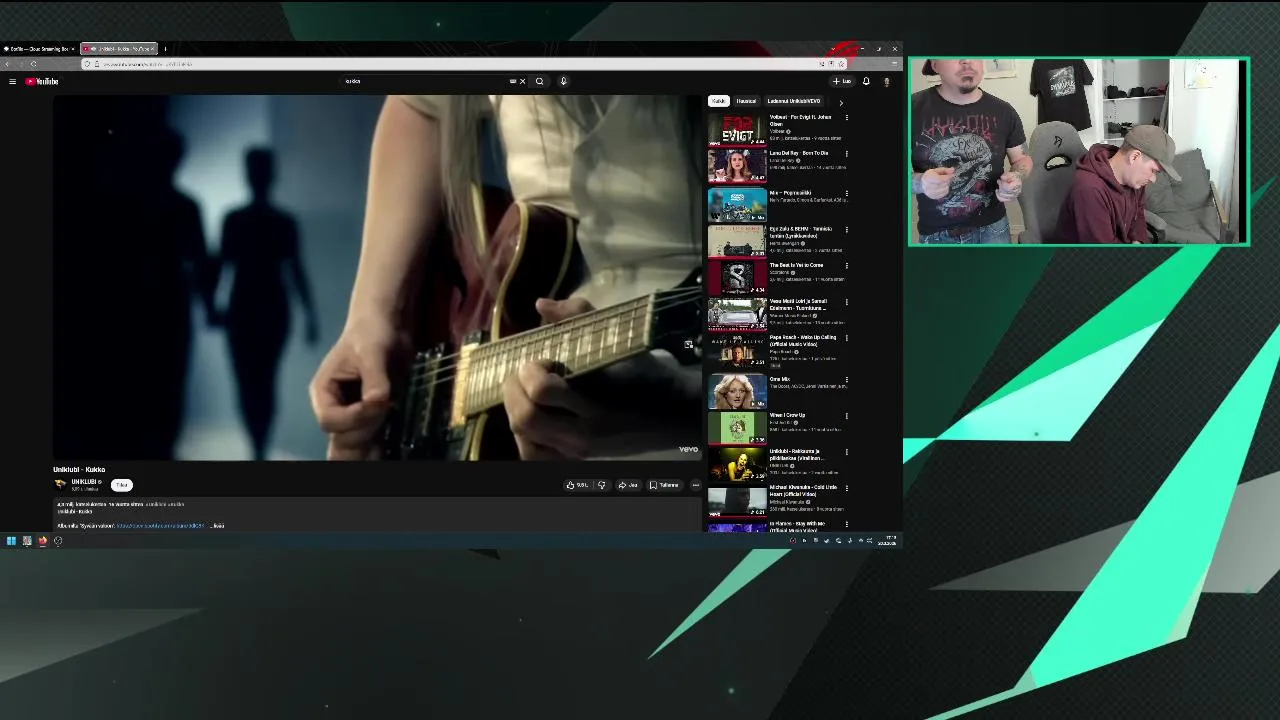Viewport: 1280px width, 720px height.
Task: Open the second taskbar app icon
Action: 27,541
